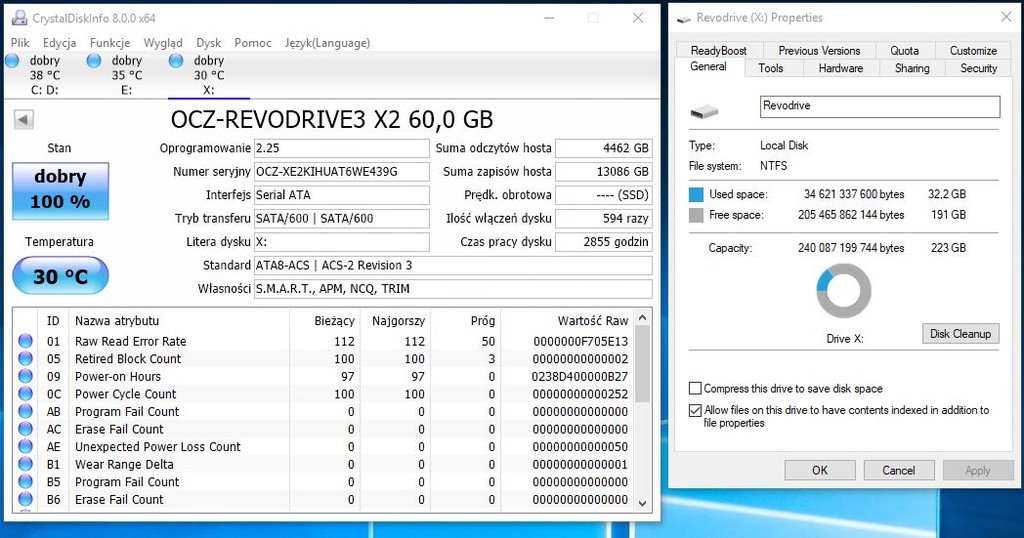The height and width of the screenshot is (538, 1024).
Task: Switch to the Tools tab
Action: click(x=771, y=68)
